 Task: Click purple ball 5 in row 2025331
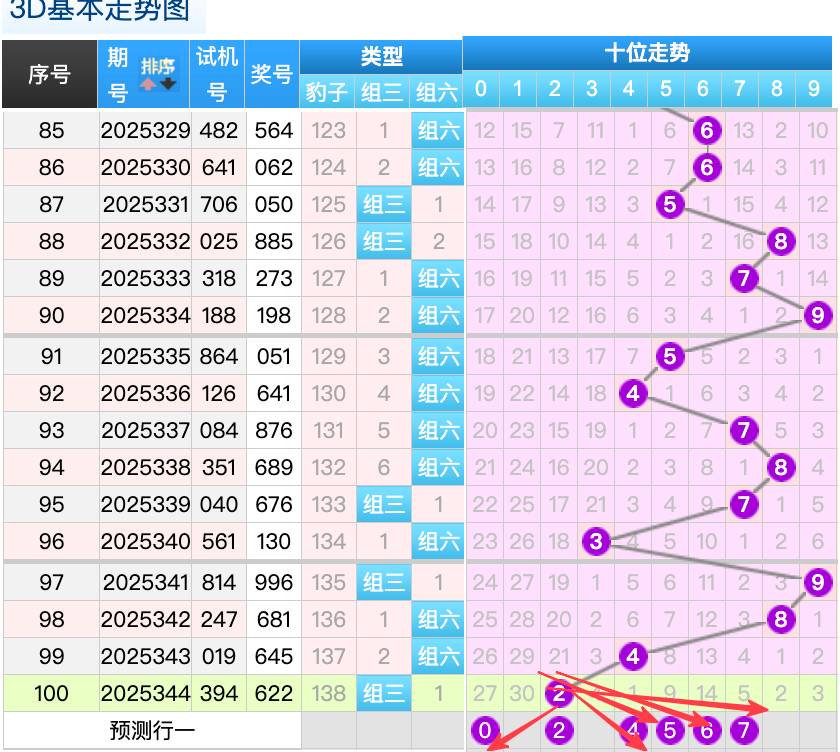670,204
